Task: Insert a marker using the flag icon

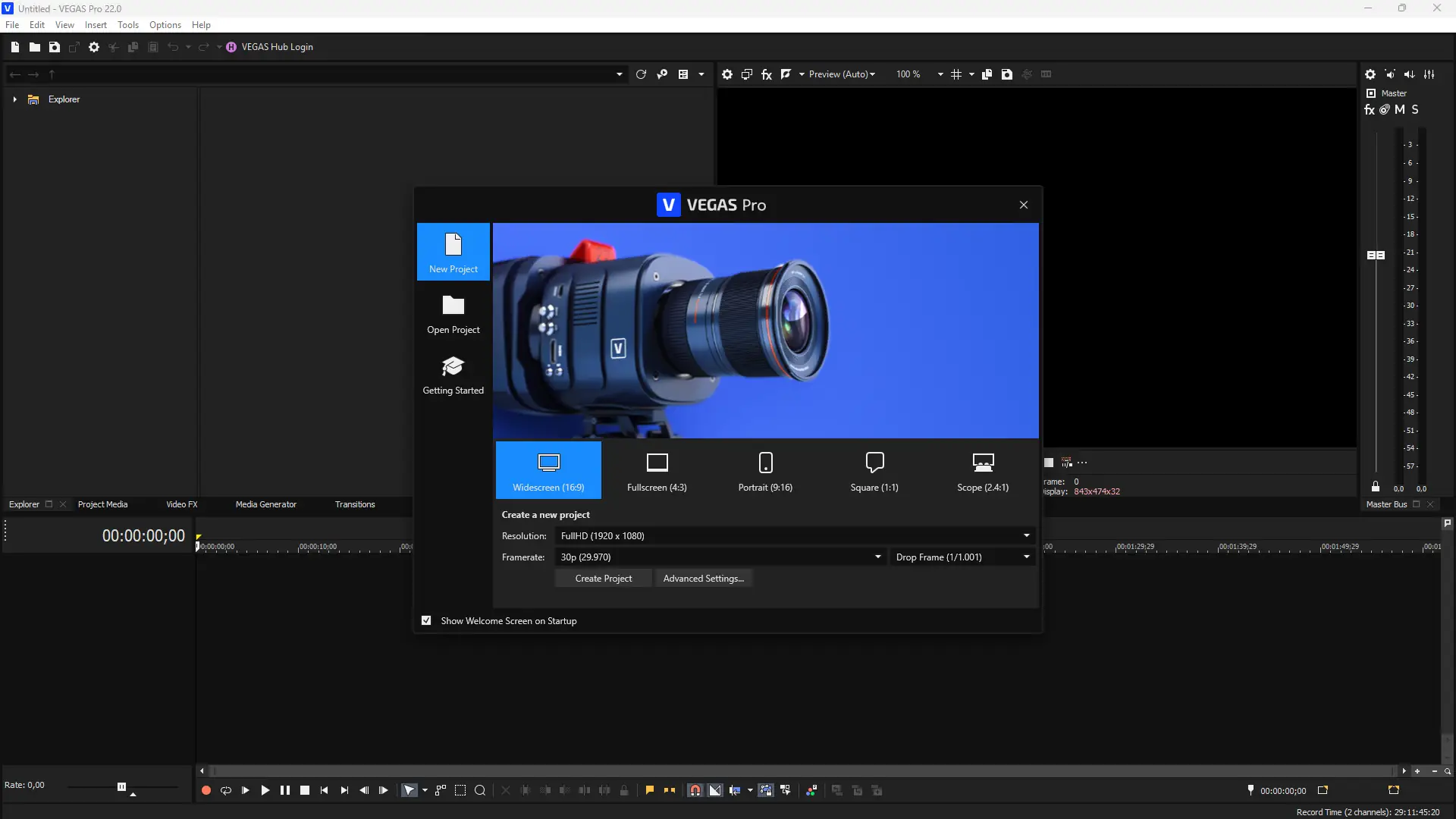Action: tap(648, 789)
